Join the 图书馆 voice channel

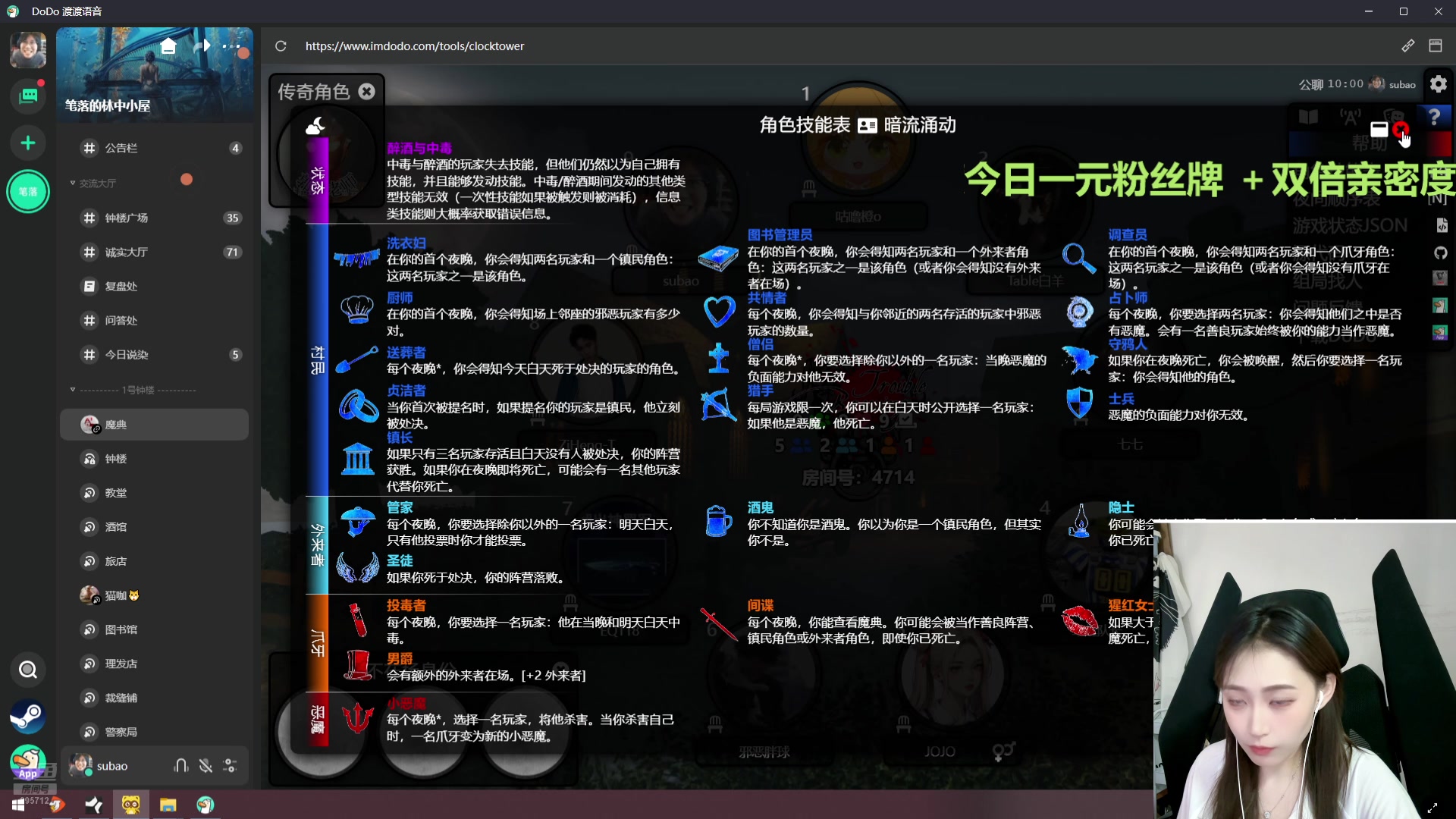pyautogui.click(x=154, y=629)
